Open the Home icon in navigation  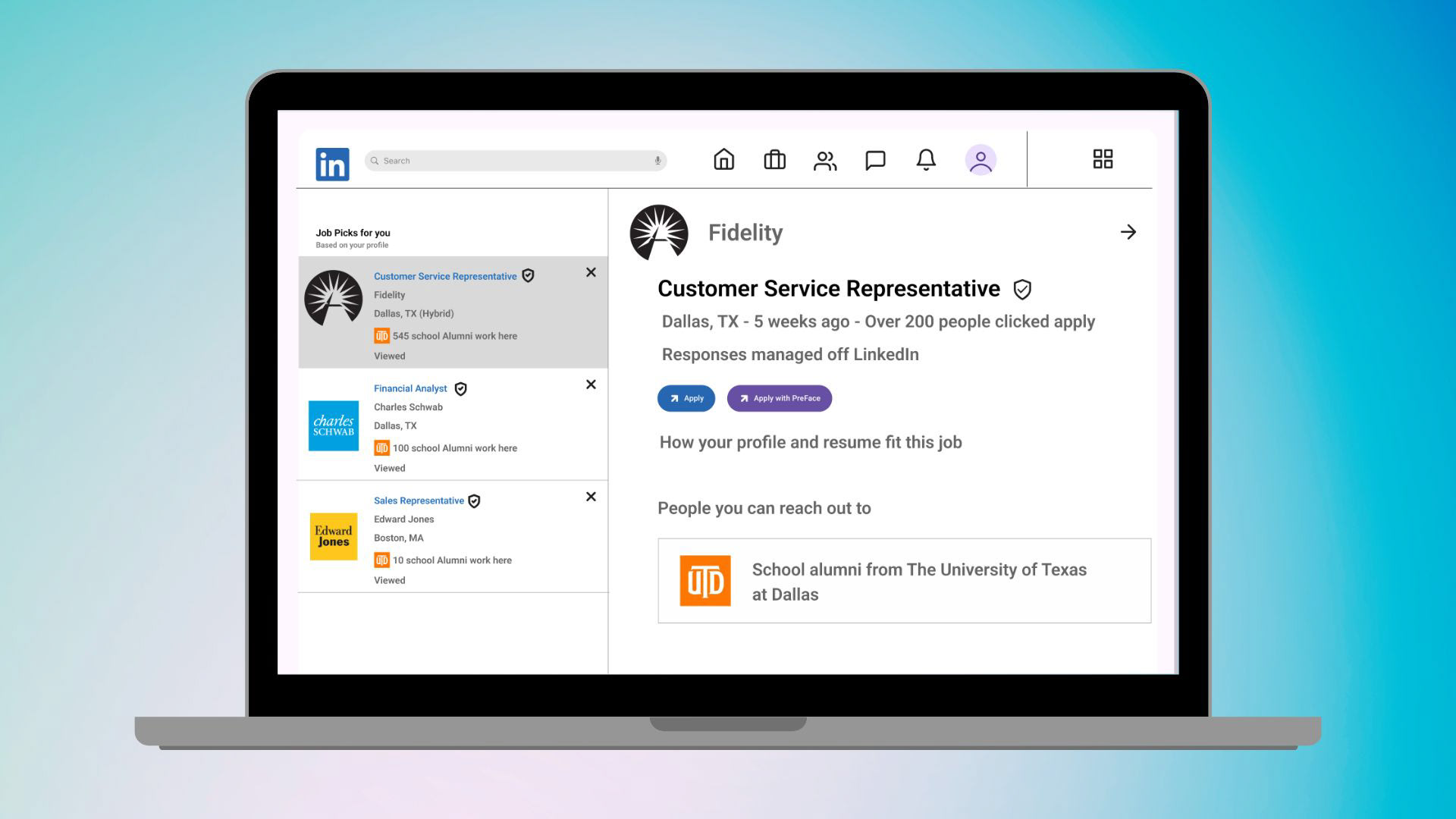[723, 160]
